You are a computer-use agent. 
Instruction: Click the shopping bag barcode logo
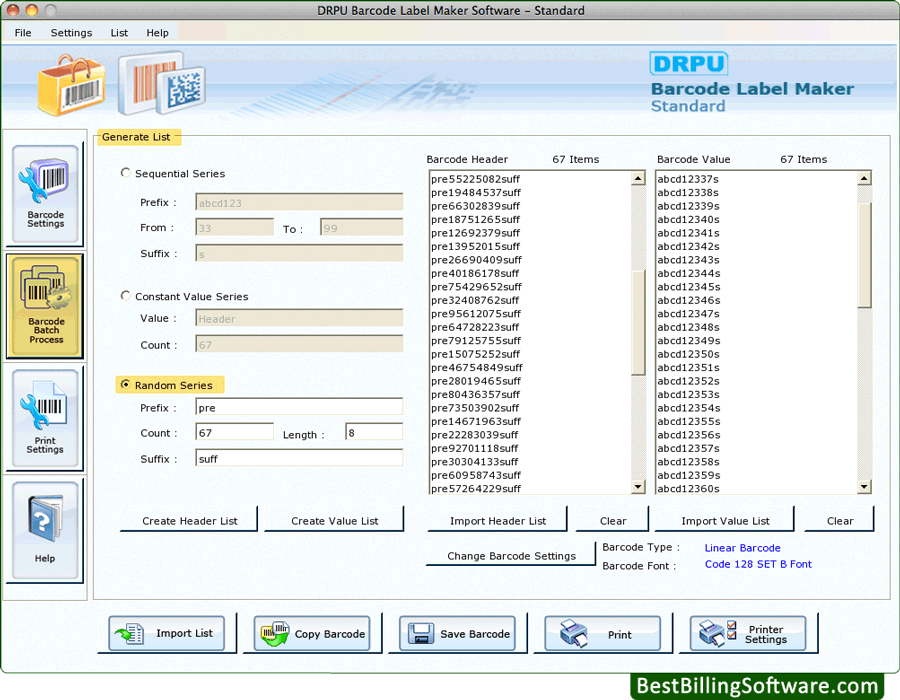coord(72,86)
